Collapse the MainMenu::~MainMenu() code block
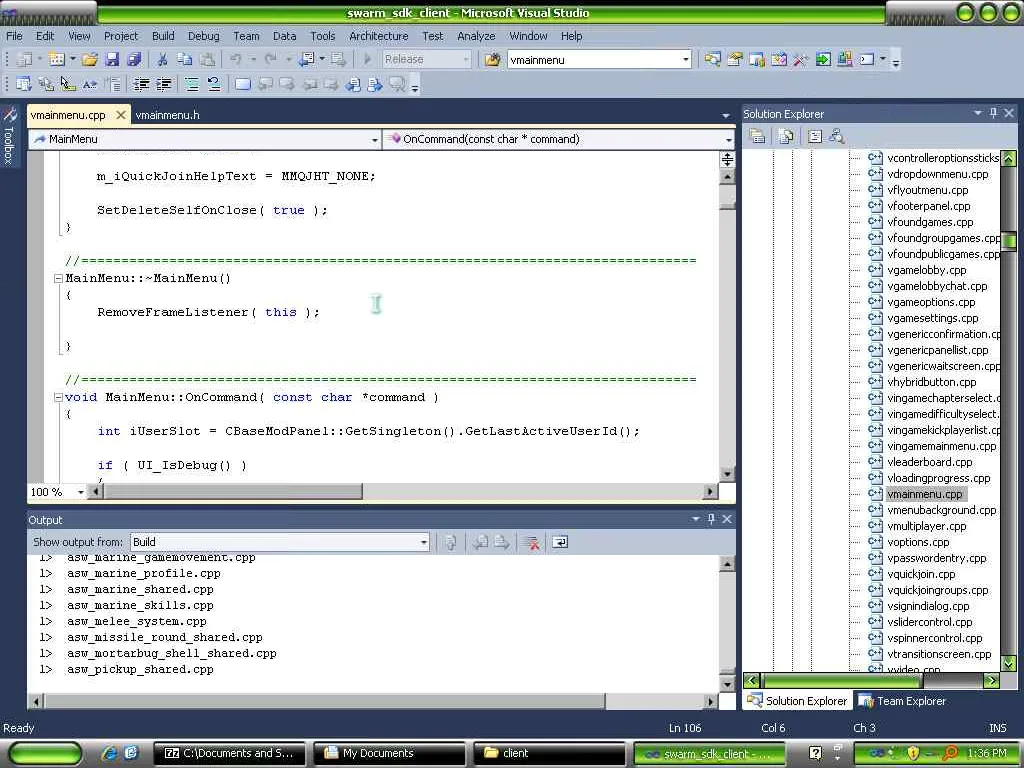 point(57,278)
